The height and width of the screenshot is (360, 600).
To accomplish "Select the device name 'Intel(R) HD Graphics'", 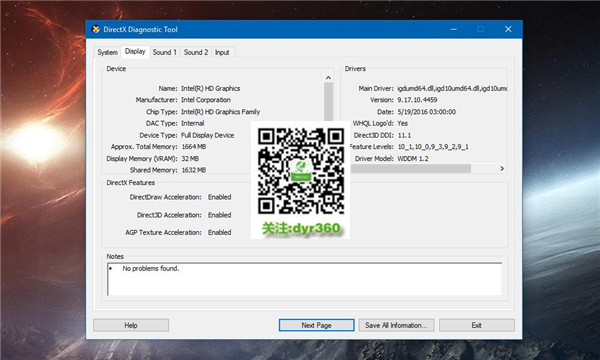I will pos(210,88).
